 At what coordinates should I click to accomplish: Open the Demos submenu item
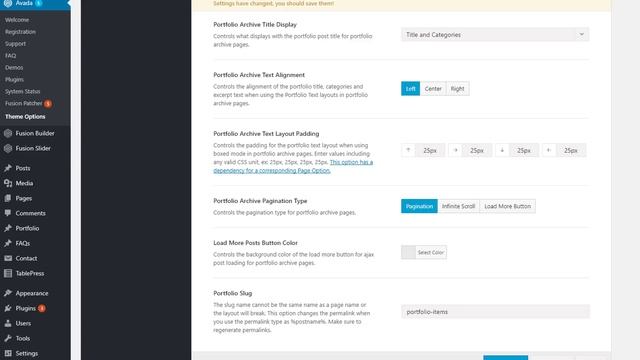click(x=14, y=67)
